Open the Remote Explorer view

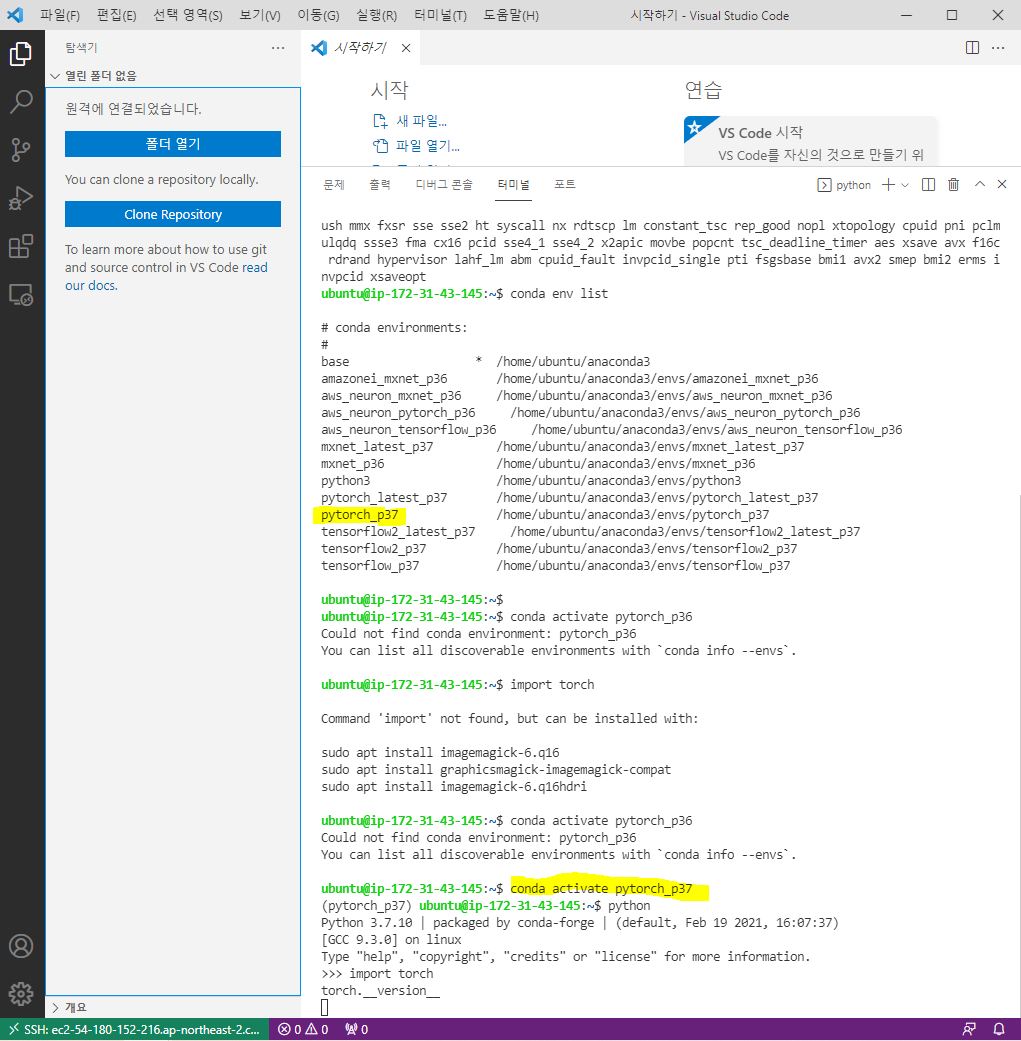pos(21,294)
